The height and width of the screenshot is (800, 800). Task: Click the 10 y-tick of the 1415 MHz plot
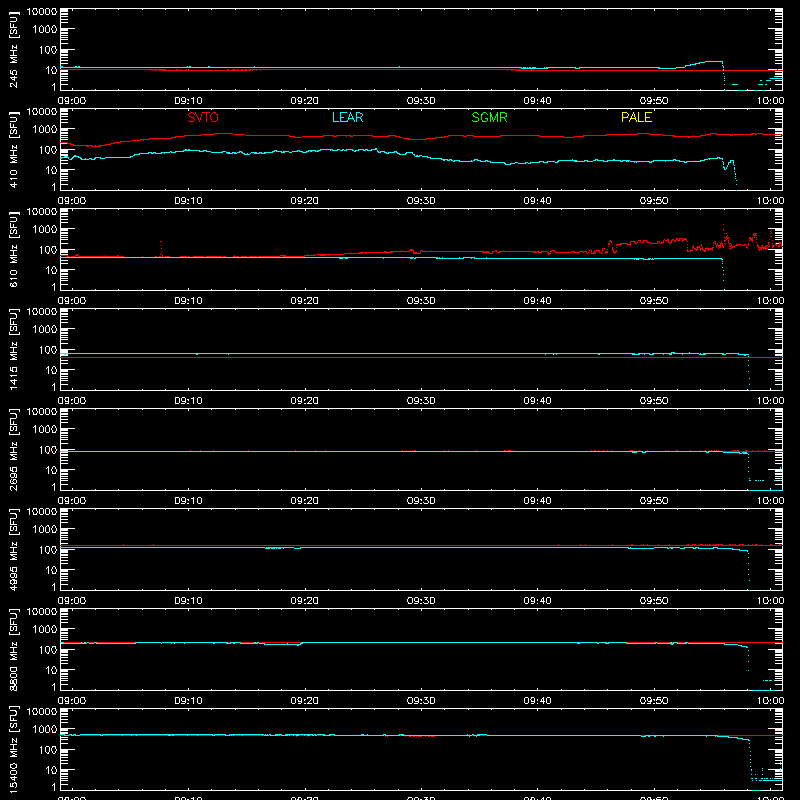click(51, 370)
